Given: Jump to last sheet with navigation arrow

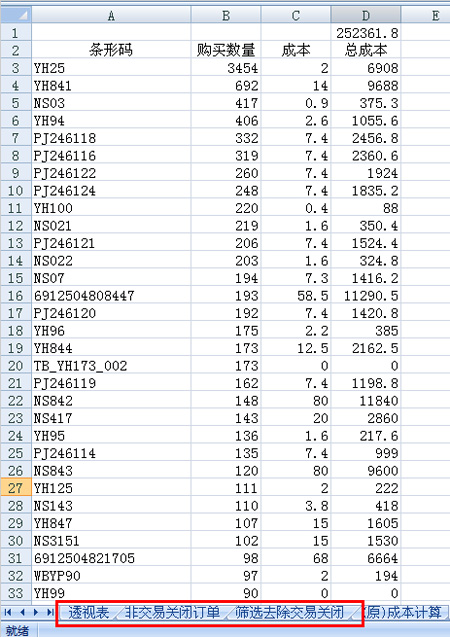Looking at the screenshot, I should tap(50, 612).
